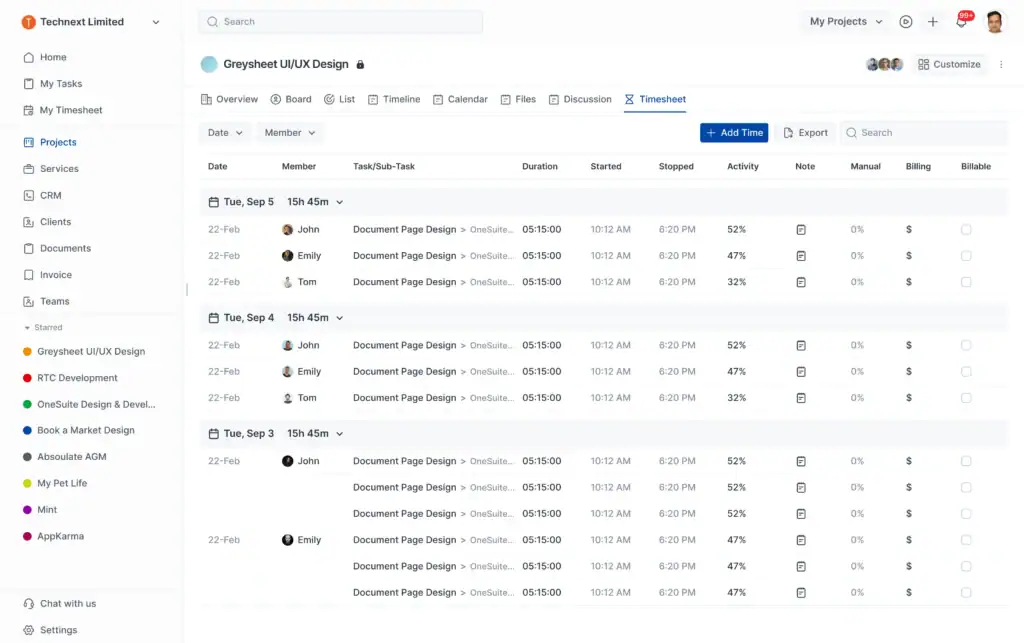Viewport: 1024px width, 643px height.
Task: Open the Date filter dropdown
Action: point(225,133)
